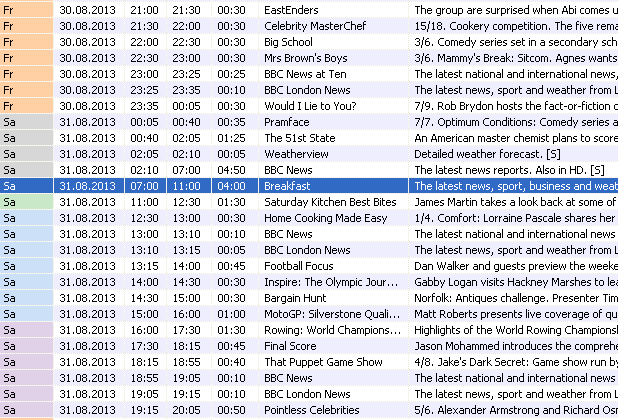The height and width of the screenshot is (420, 618).
Task: Choose the Mrs Brown's Boys row
Action: point(305,58)
